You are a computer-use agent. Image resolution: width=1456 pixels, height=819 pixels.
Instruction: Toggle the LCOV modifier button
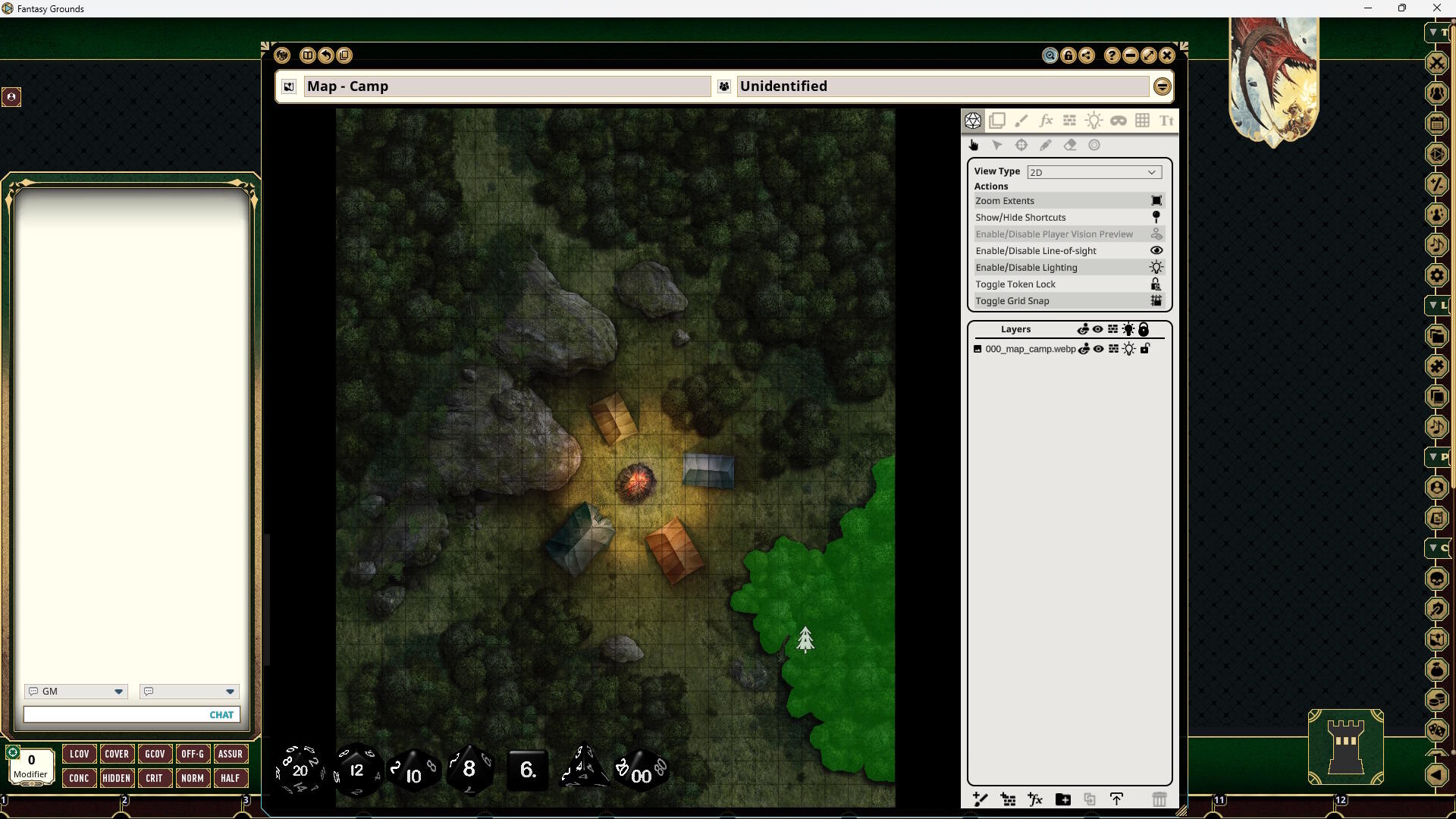click(79, 754)
